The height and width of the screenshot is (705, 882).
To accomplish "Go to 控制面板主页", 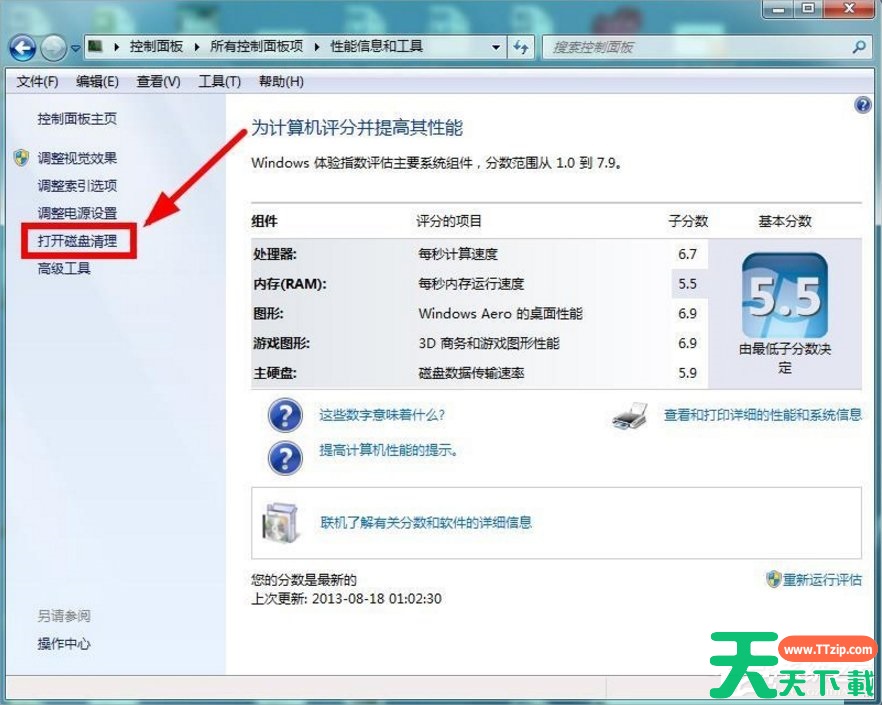I will [x=77, y=119].
